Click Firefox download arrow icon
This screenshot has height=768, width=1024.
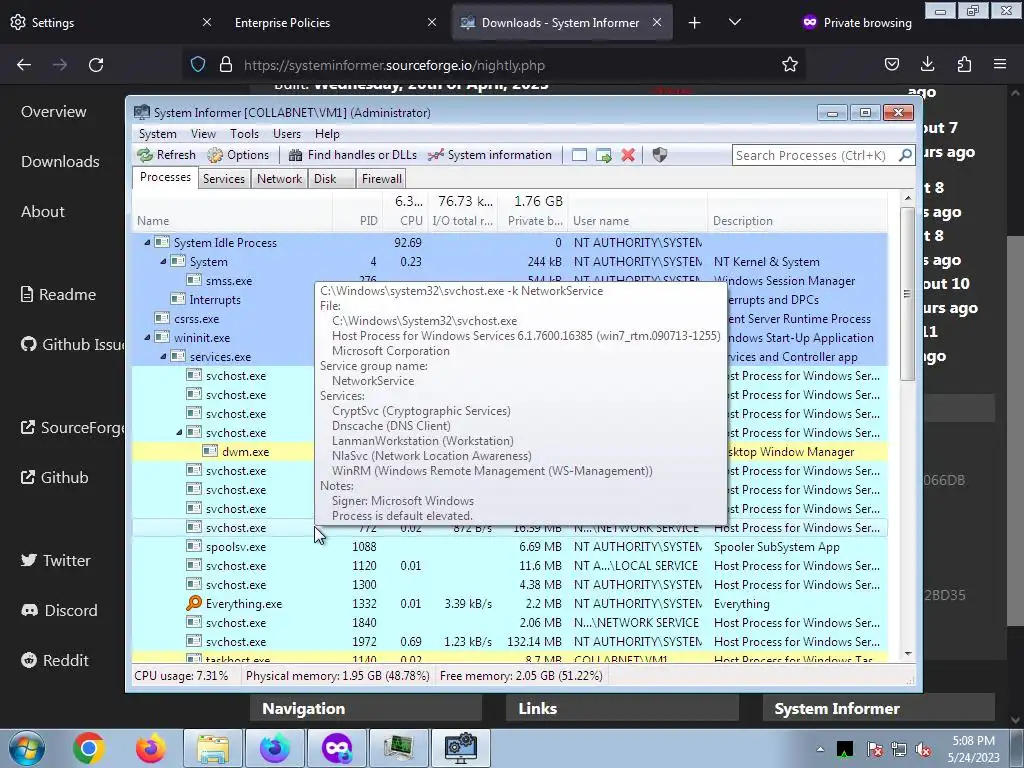pos(927,64)
